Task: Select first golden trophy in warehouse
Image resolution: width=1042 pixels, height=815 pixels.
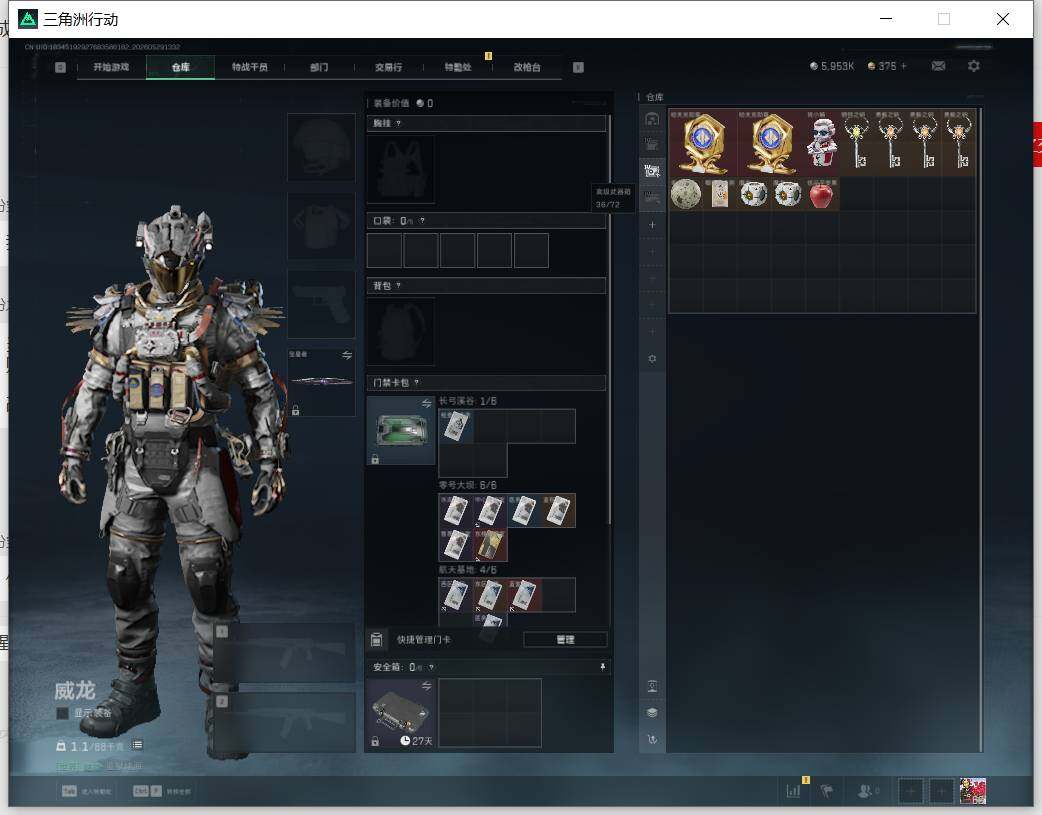Action: pyautogui.click(x=703, y=142)
